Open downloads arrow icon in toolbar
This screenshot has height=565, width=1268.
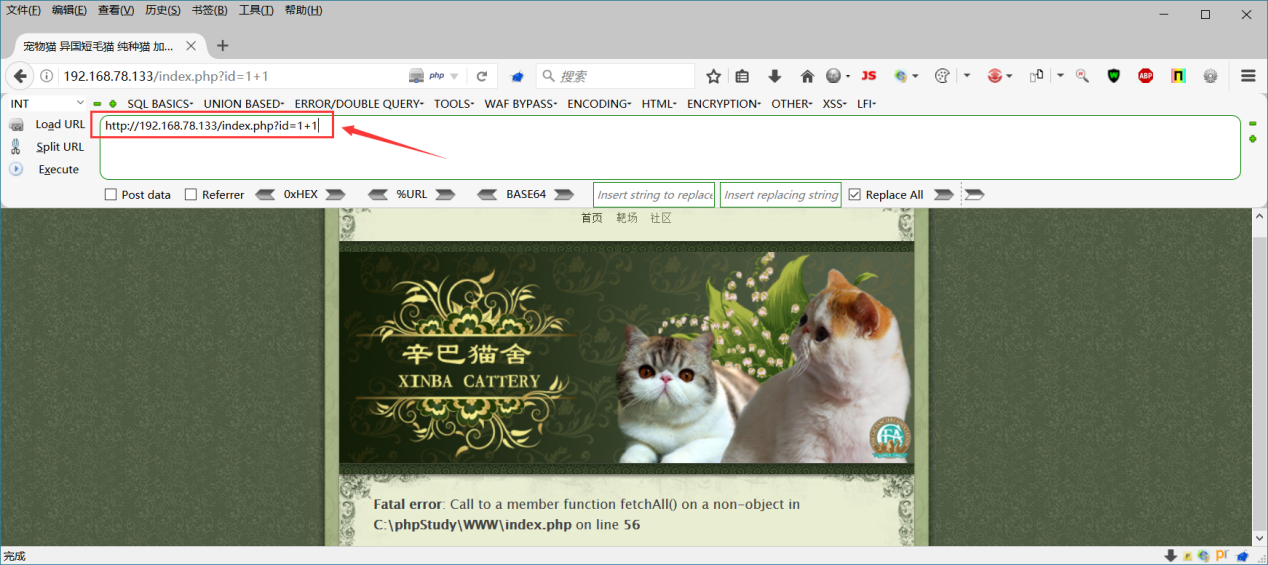(x=774, y=76)
